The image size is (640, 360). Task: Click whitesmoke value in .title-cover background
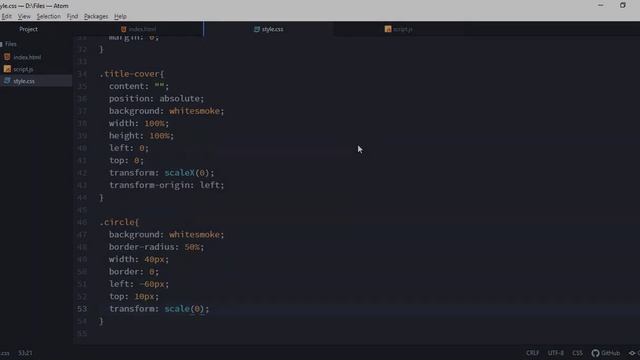[x=194, y=111]
